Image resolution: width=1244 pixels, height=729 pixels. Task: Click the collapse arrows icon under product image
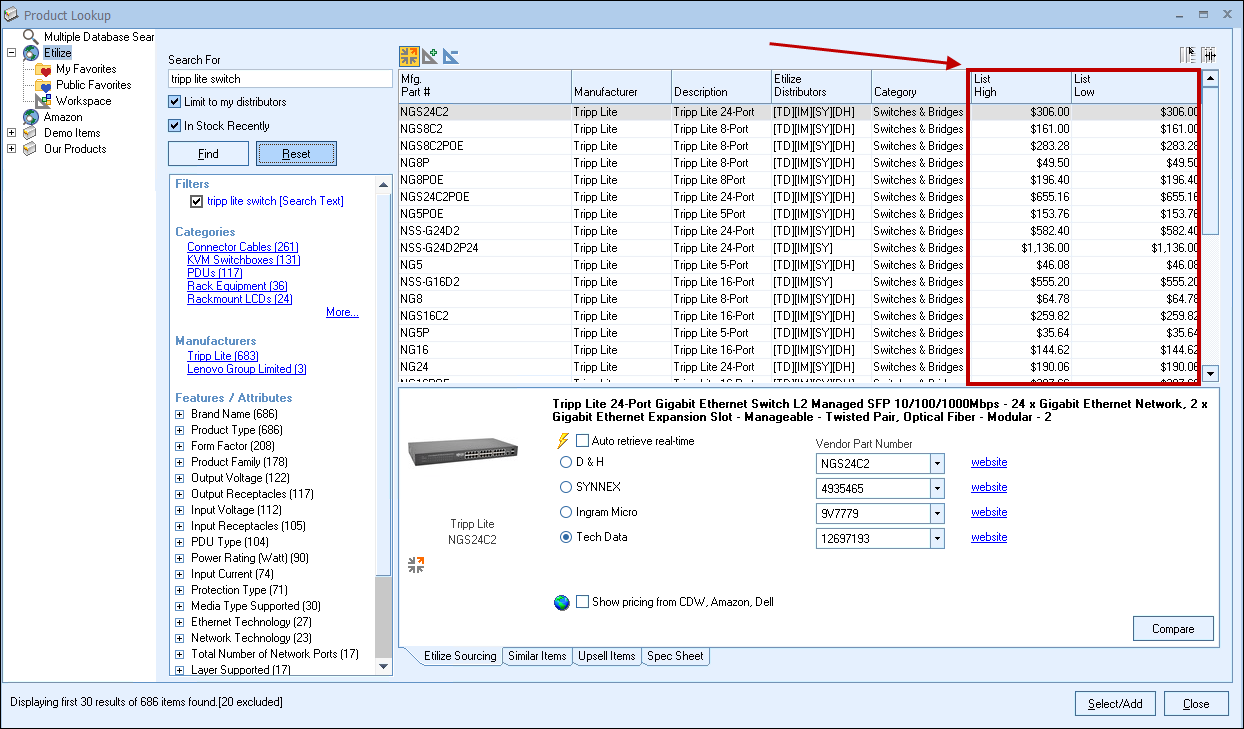click(x=417, y=565)
